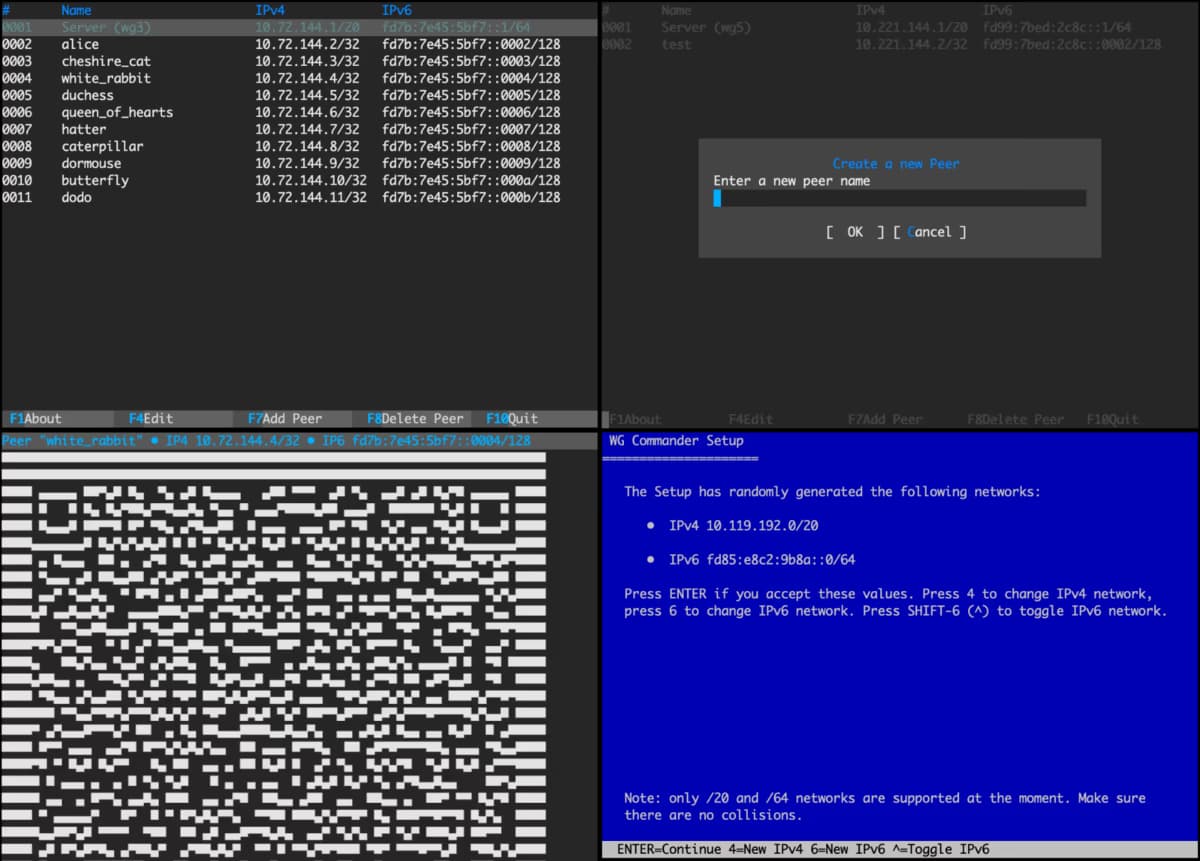
Task: Click F10 Quit in the top-left pane
Action: [x=512, y=419]
